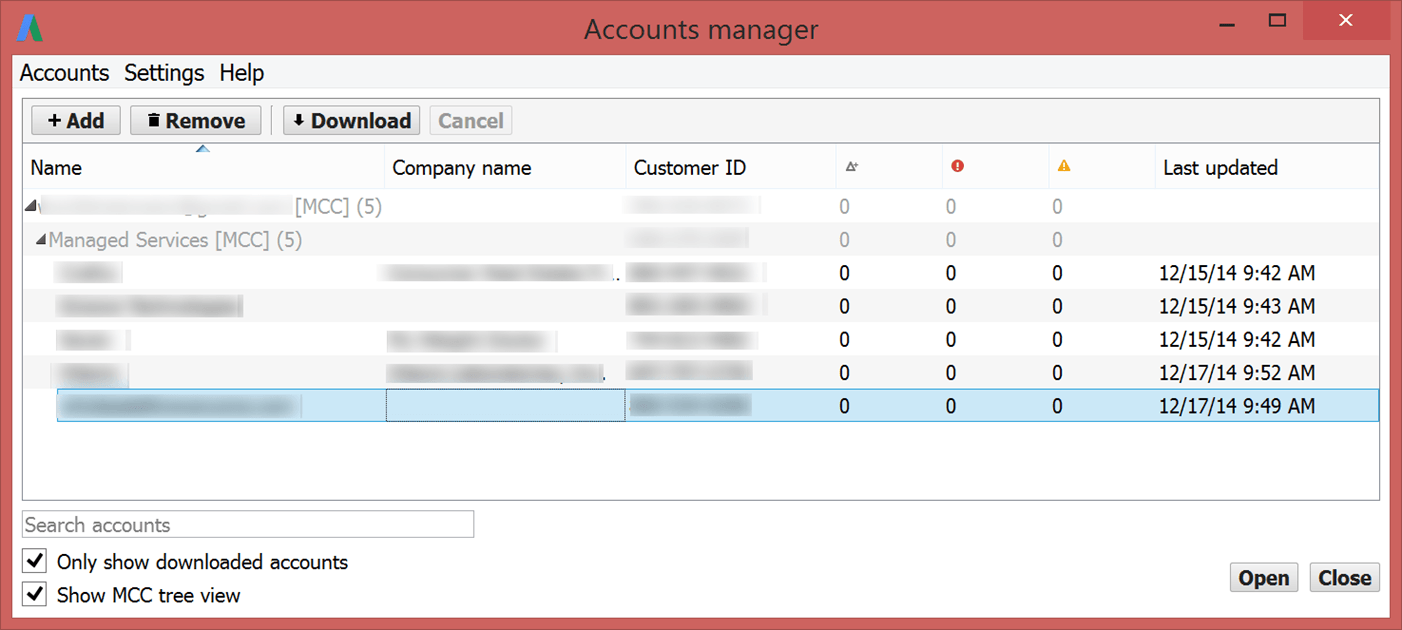Image resolution: width=1402 pixels, height=630 pixels.
Task: Click the new-items triangle column header icon
Action: (x=852, y=167)
